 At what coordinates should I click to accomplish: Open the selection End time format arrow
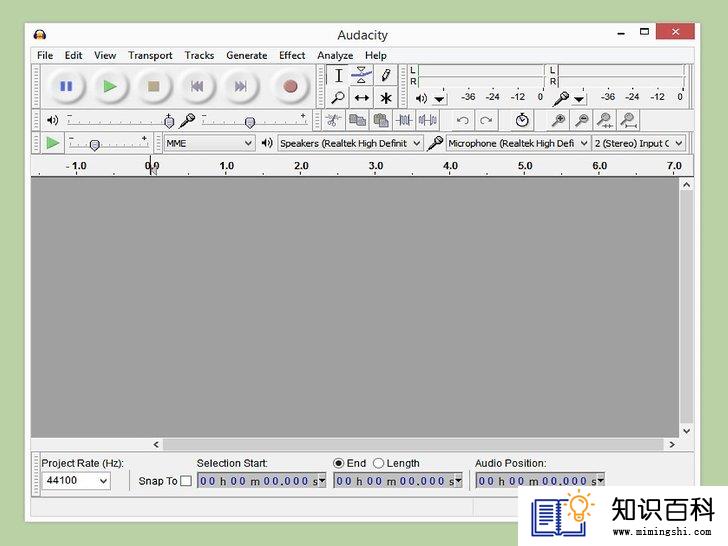tap(458, 480)
